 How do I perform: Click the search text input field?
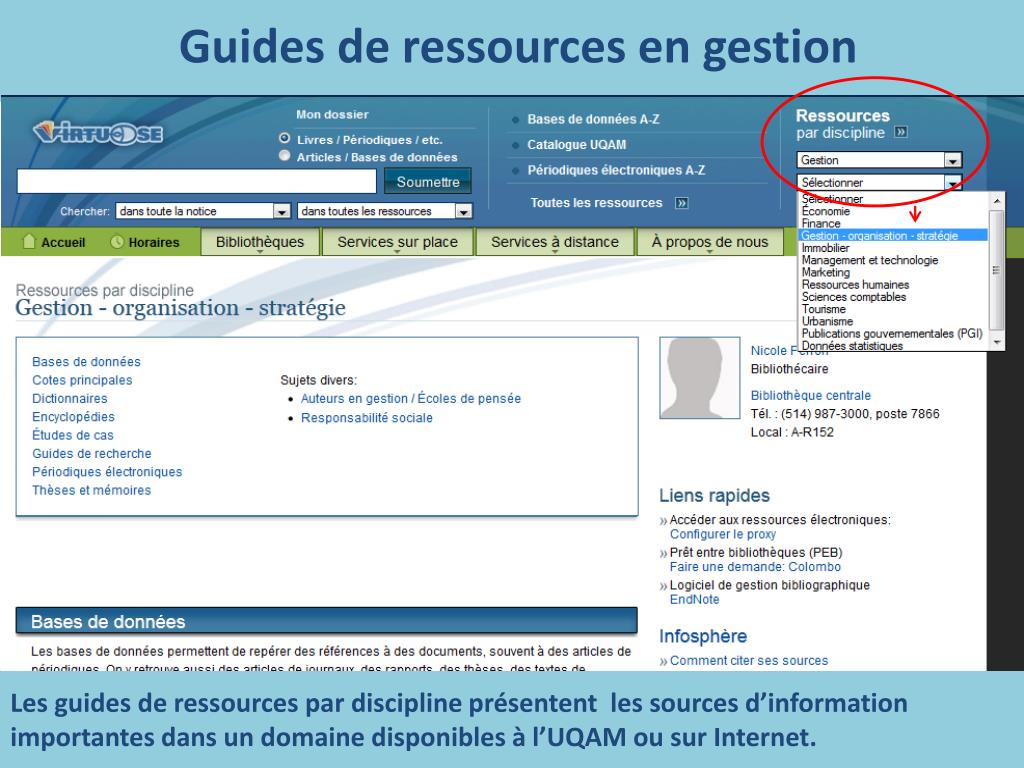(x=197, y=181)
